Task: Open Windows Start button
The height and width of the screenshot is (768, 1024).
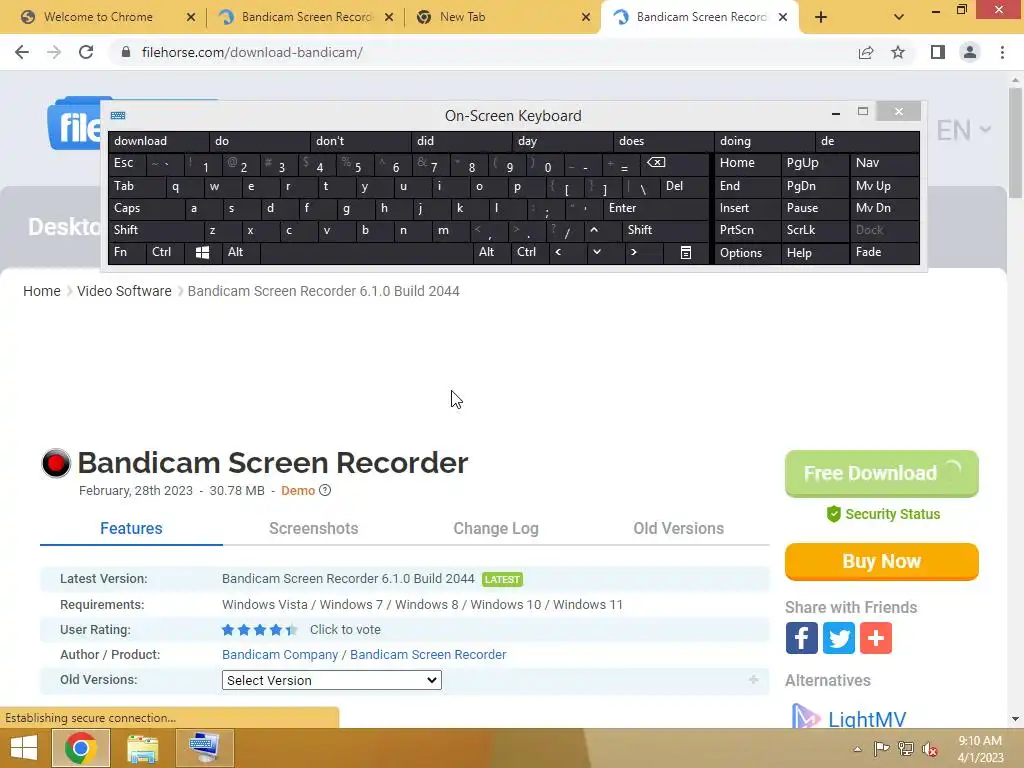Action: [24, 748]
